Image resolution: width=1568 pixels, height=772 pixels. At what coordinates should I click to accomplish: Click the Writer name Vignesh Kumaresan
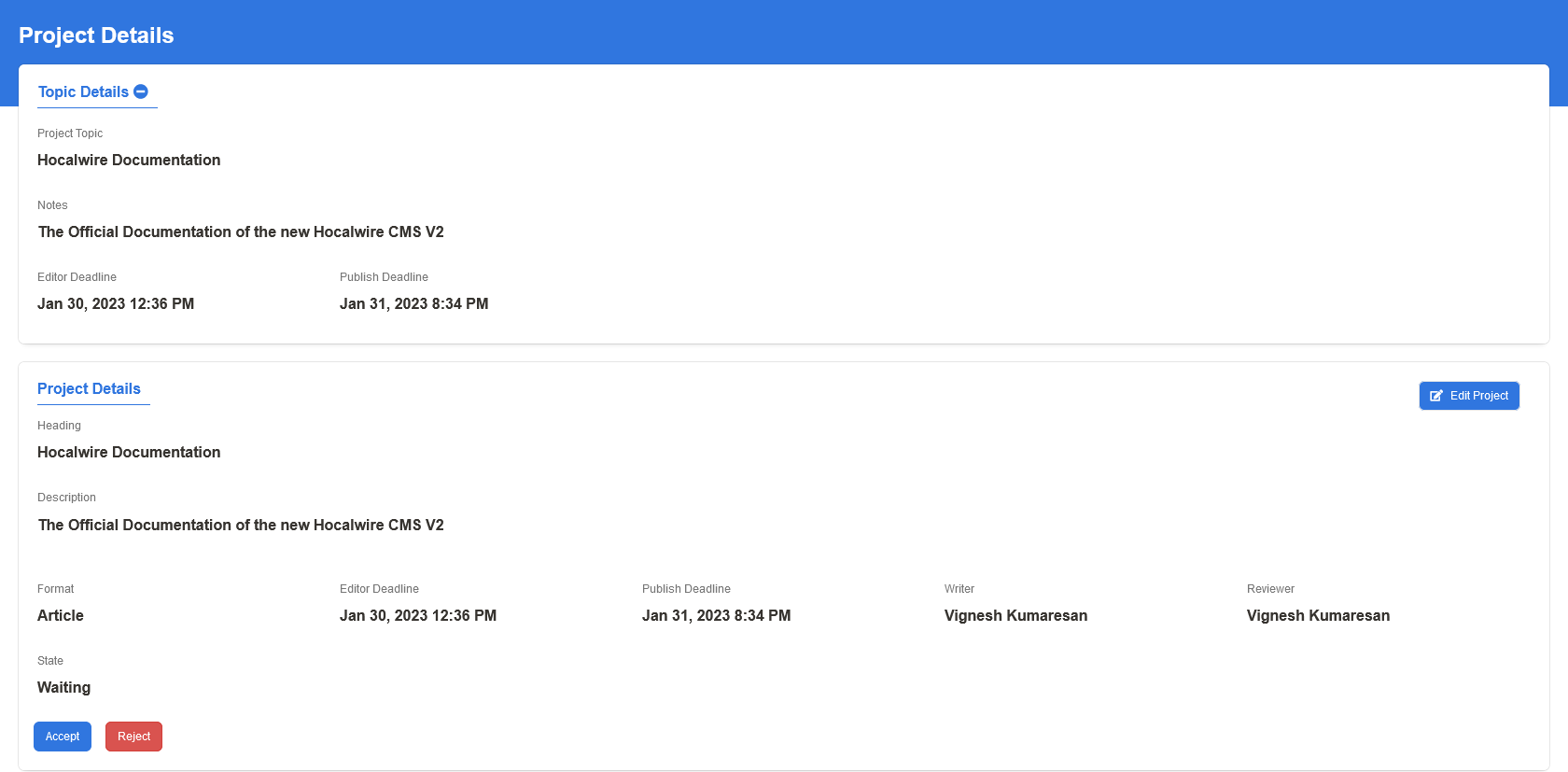pos(1015,616)
